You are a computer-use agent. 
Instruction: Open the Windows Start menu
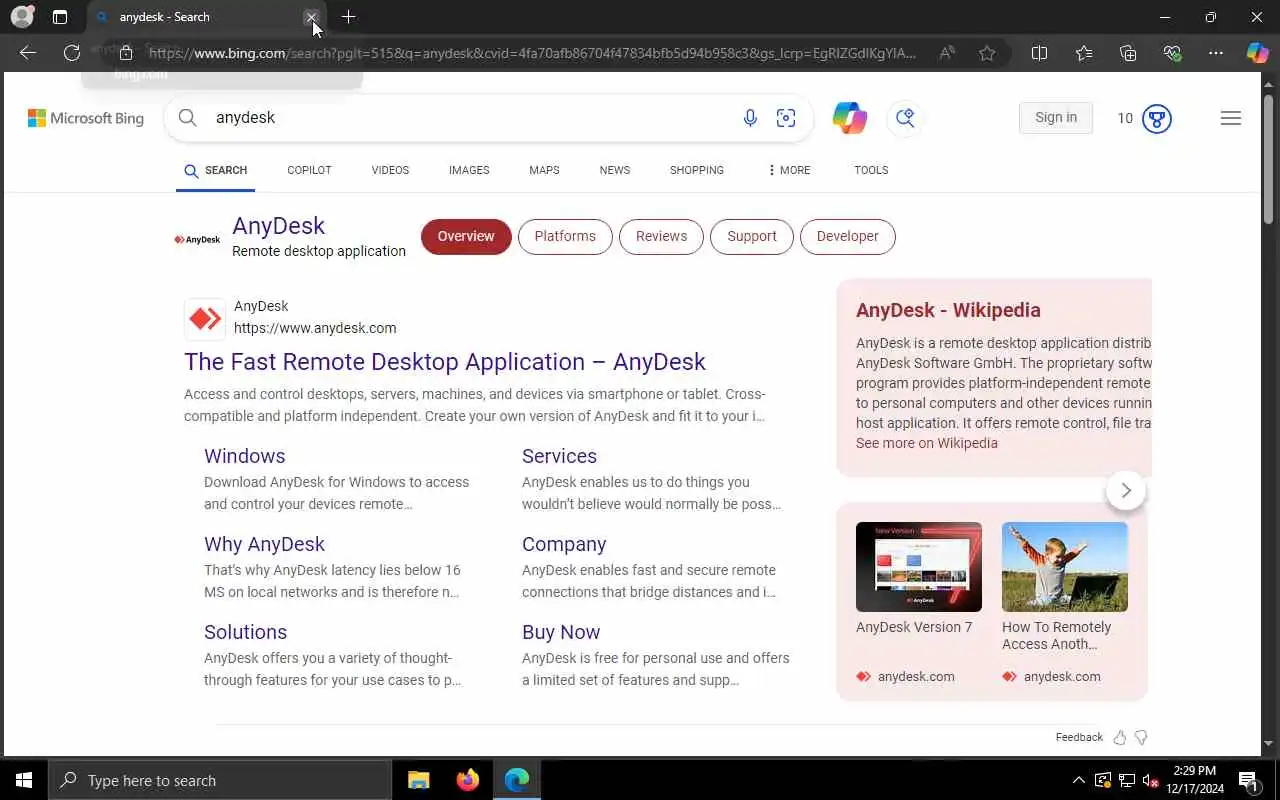(x=24, y=780)
